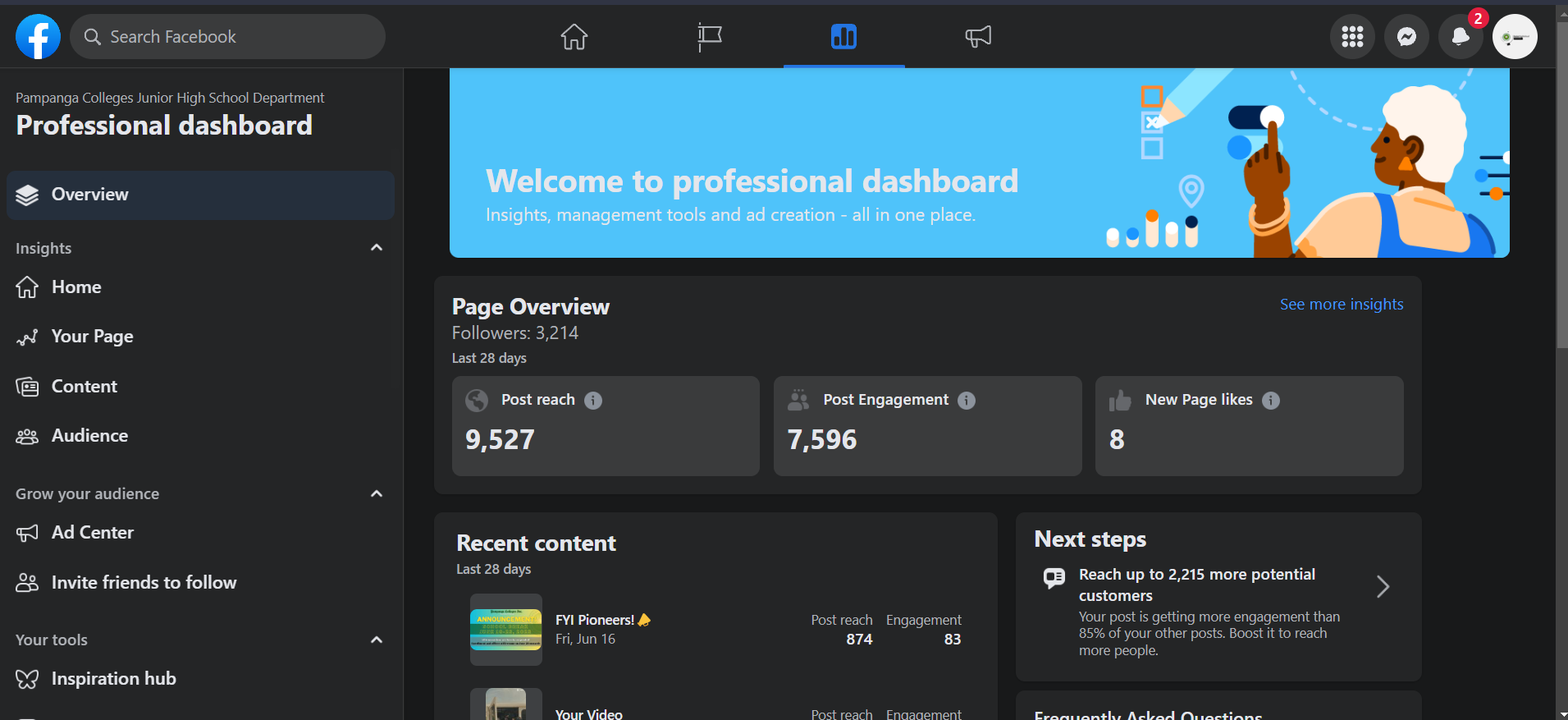This screenshot has width=1568, height=720.
Task: Go to the Facebook Home feed icon
Action: tap(574, 37)
